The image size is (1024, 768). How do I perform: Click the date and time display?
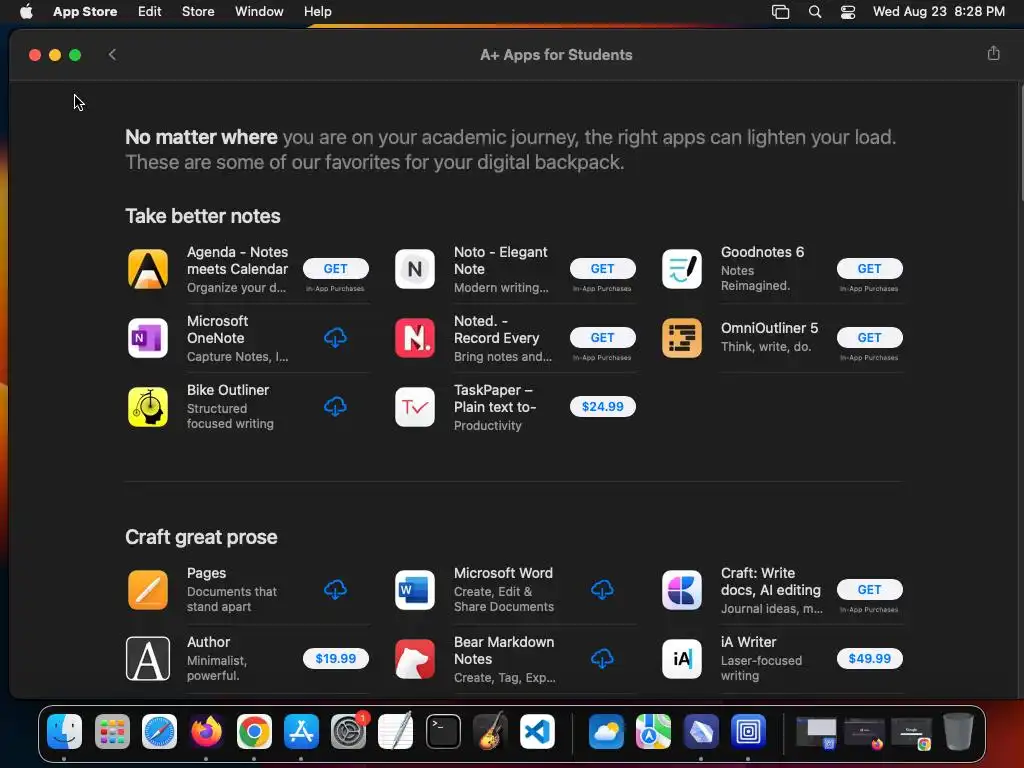point(938,12)
